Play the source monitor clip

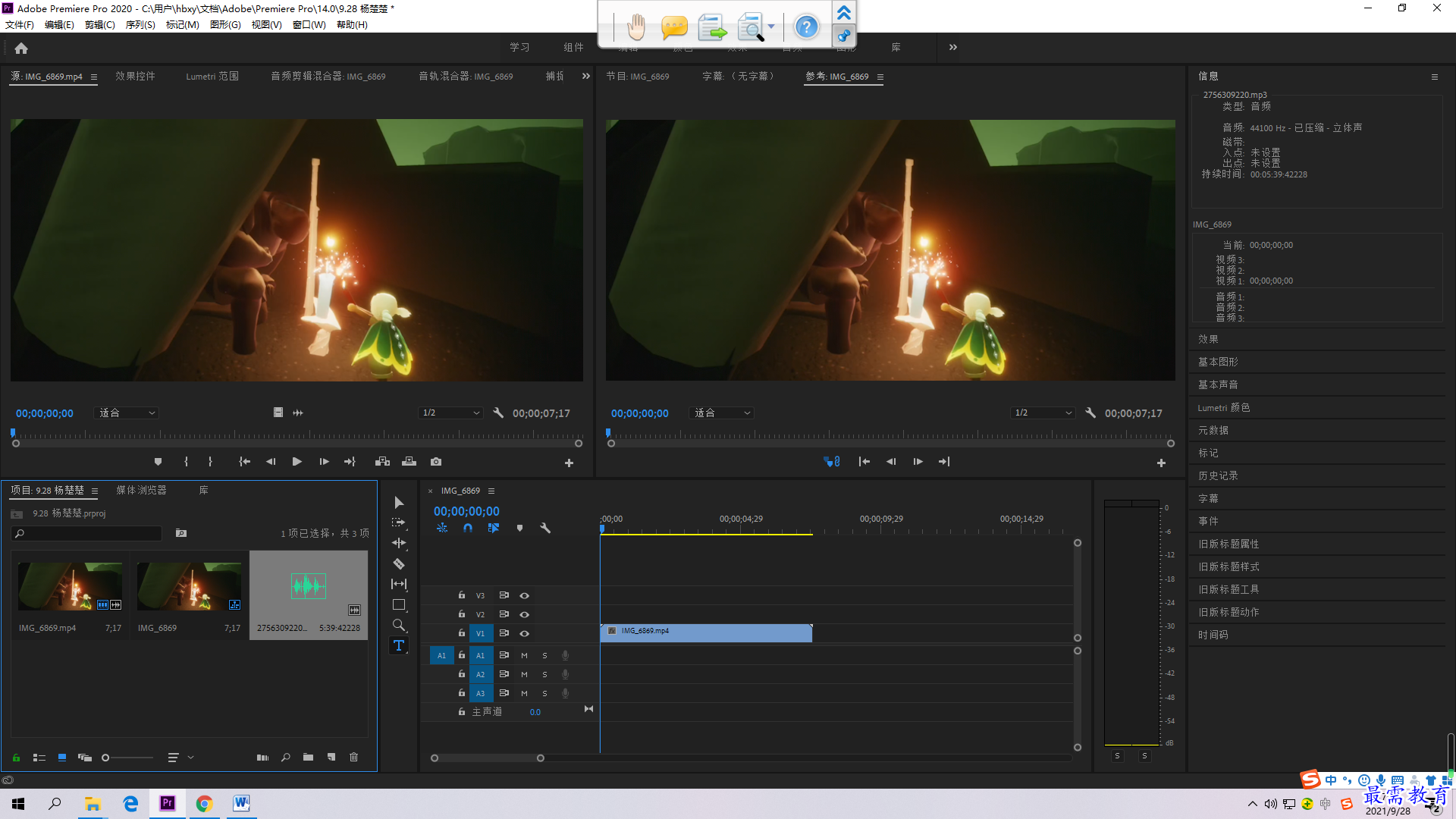(297, 462)
